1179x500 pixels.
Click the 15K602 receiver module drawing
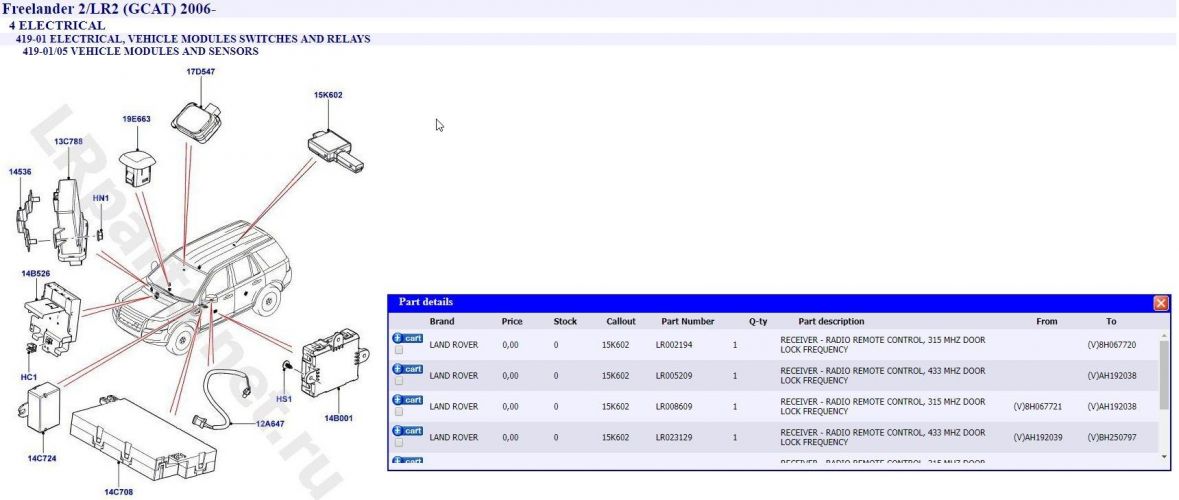[335, 150]
